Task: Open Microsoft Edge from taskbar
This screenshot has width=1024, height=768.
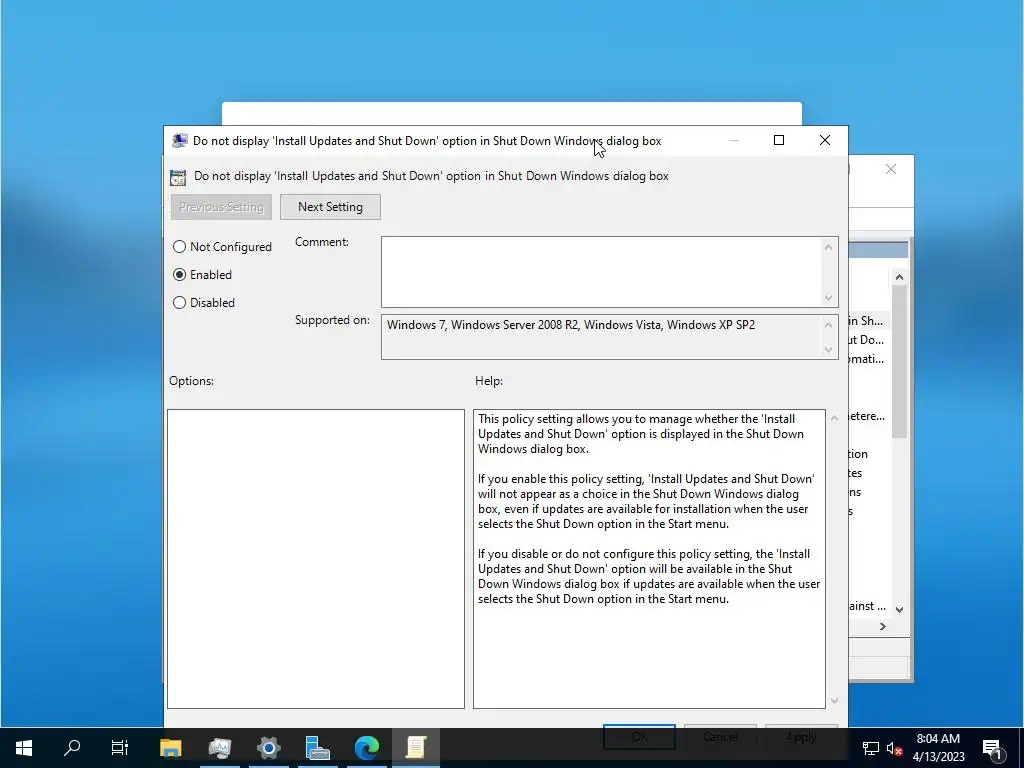Action: coord(367,748)
